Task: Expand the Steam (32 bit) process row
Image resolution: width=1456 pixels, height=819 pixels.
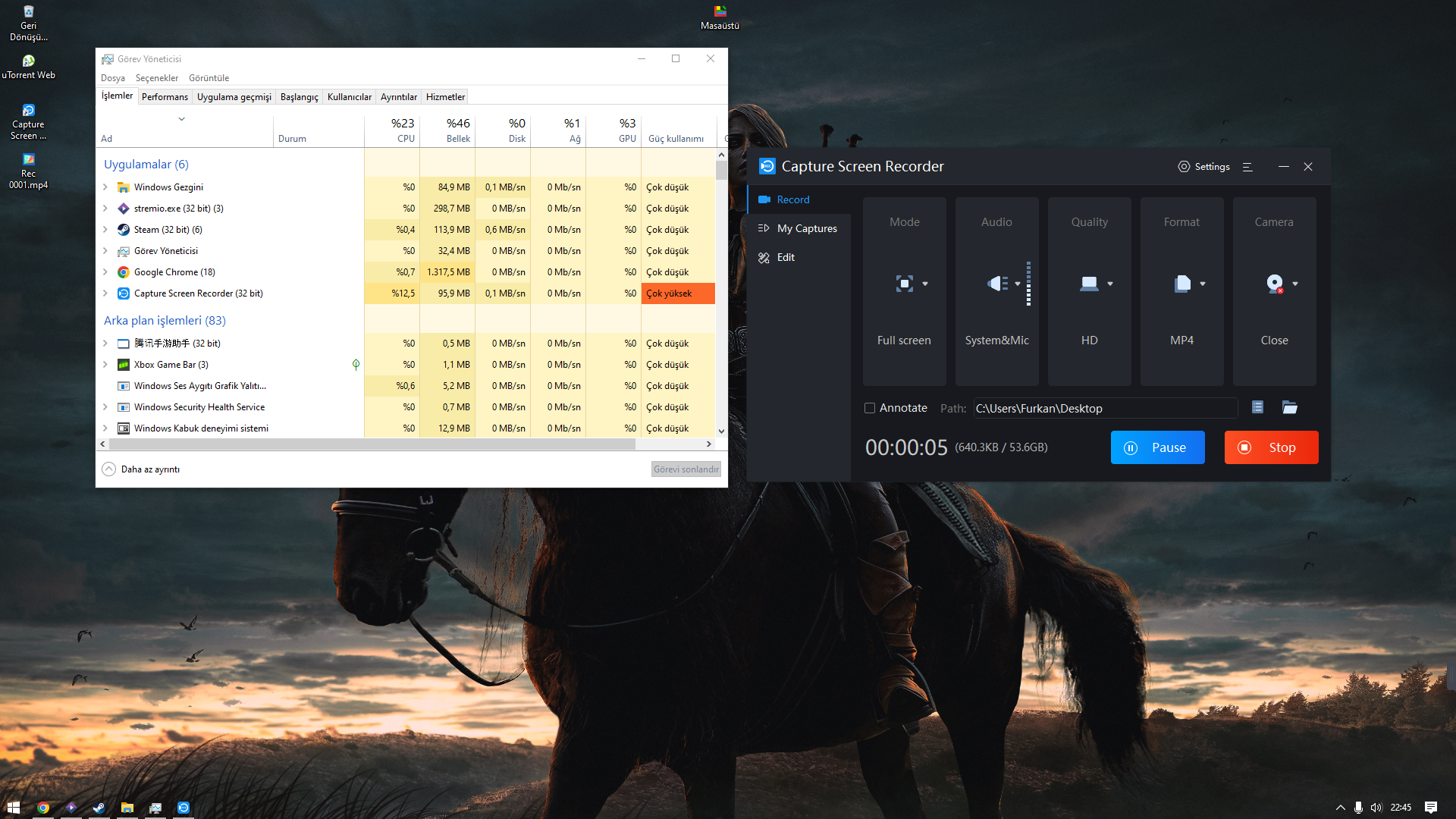Action: [x=105, y=230]
